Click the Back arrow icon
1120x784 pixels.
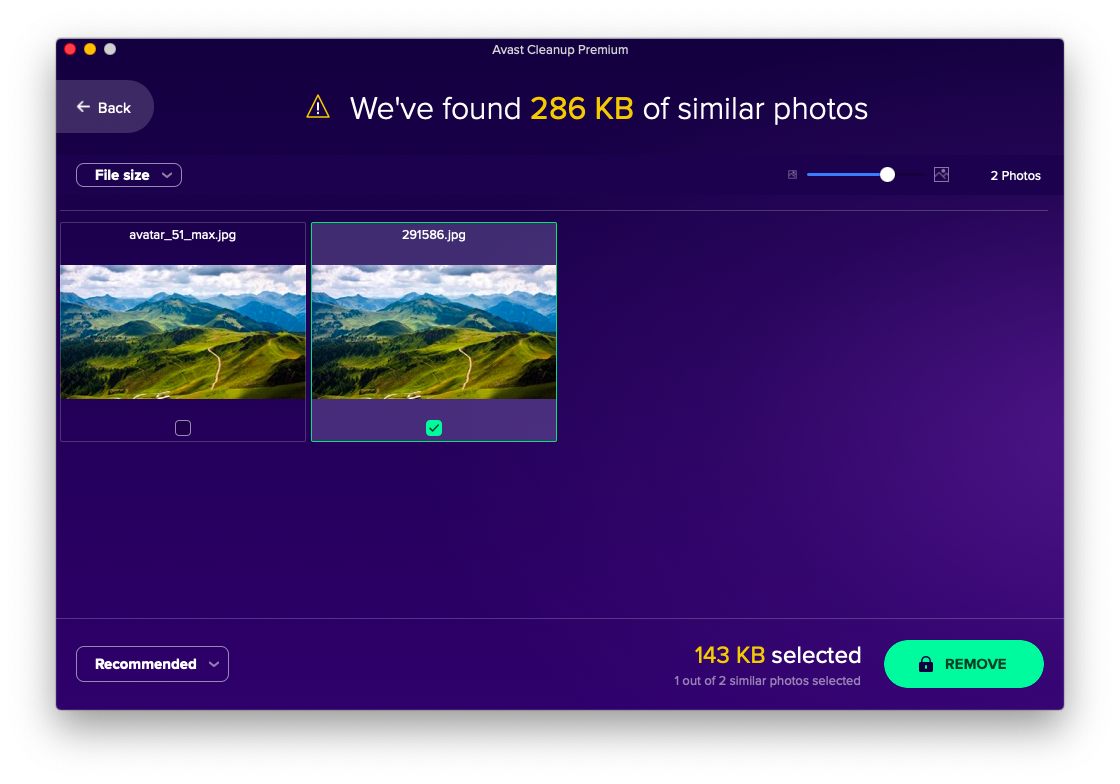click(84, 107)
